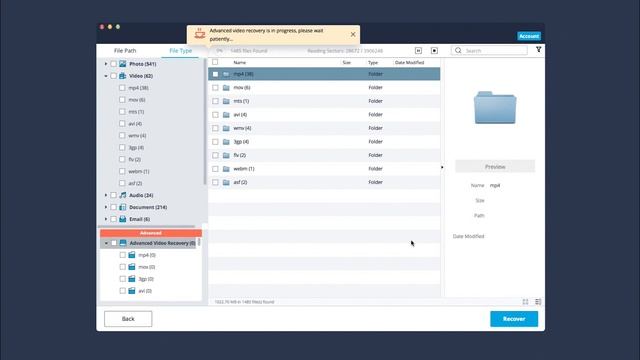Viewport: 640px width, 360px height.
Task: Check the Video (82) checkbox
Action: [x=113, y=76]
